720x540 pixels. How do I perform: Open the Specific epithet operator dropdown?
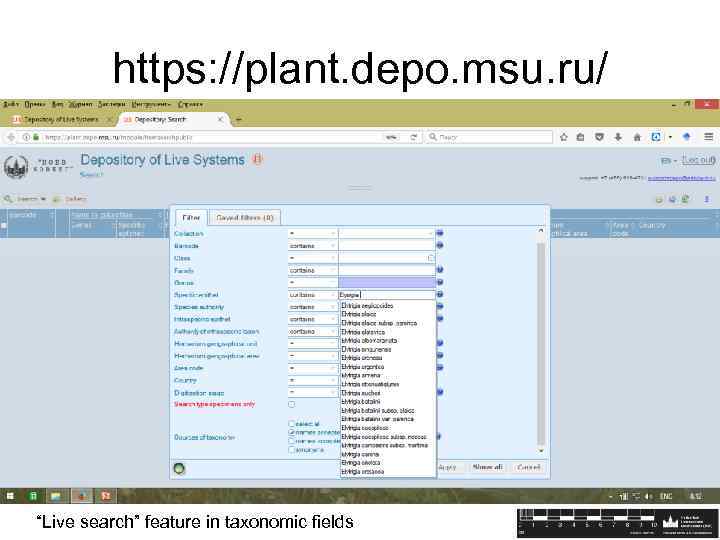coord(313,295)
